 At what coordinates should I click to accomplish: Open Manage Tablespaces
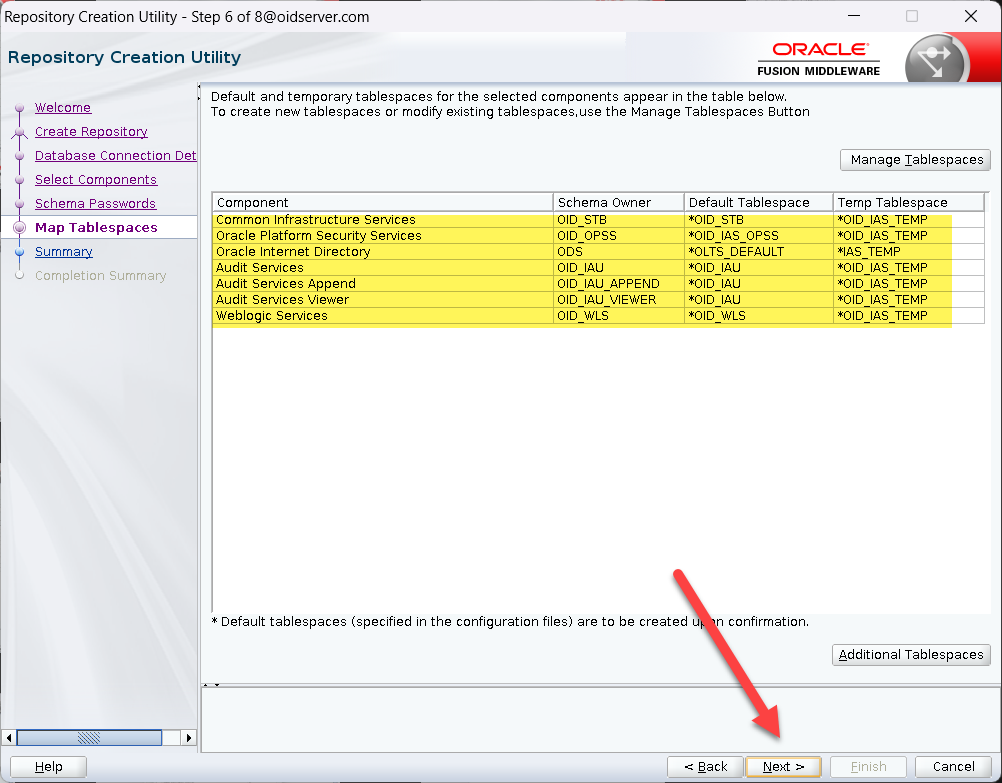coord(915,160)
